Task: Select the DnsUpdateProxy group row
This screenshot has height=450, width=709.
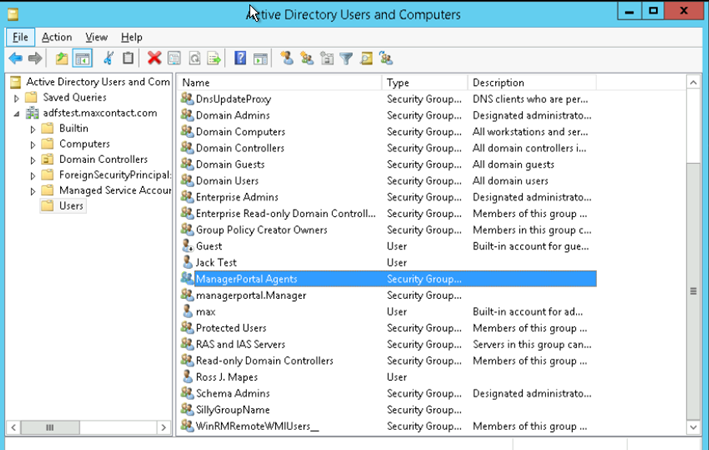Action: 388,99
